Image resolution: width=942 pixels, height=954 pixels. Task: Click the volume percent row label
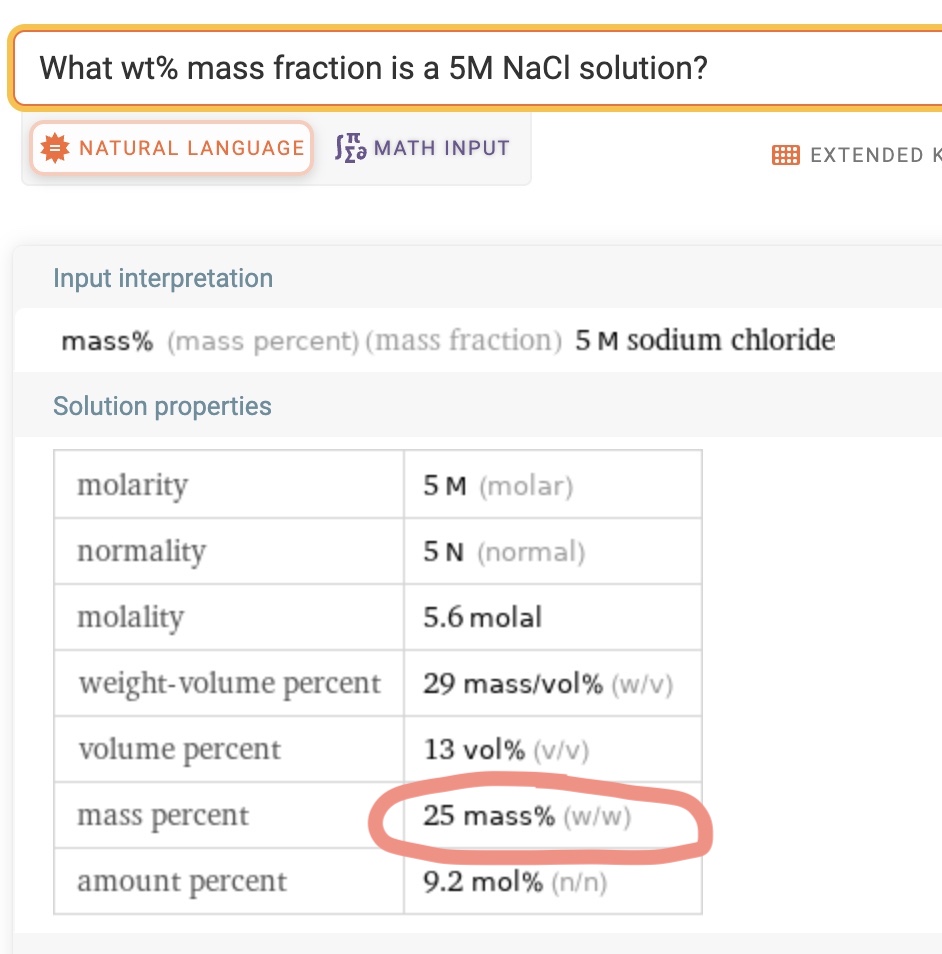click(179, 749)
